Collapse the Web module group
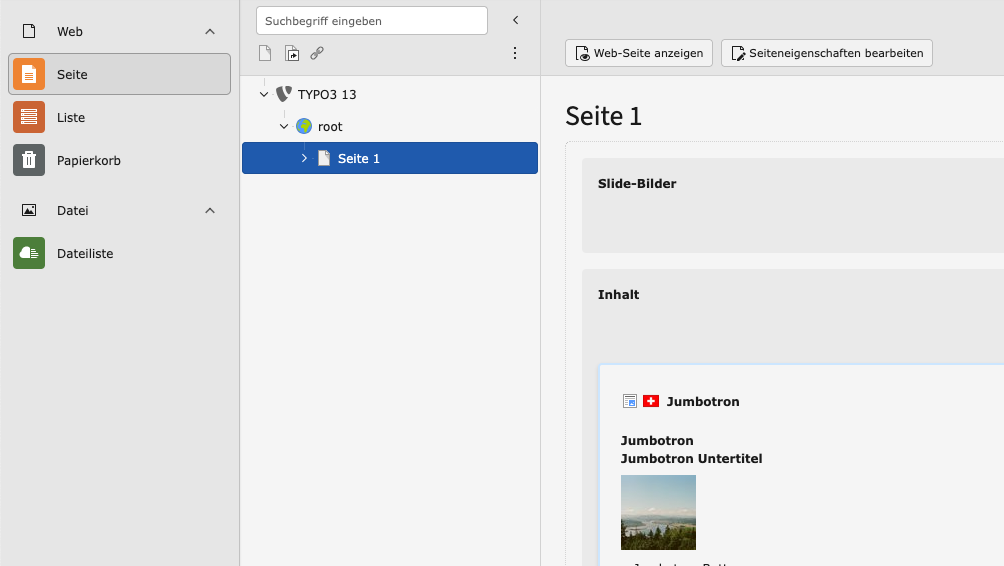 click(210, 32)
